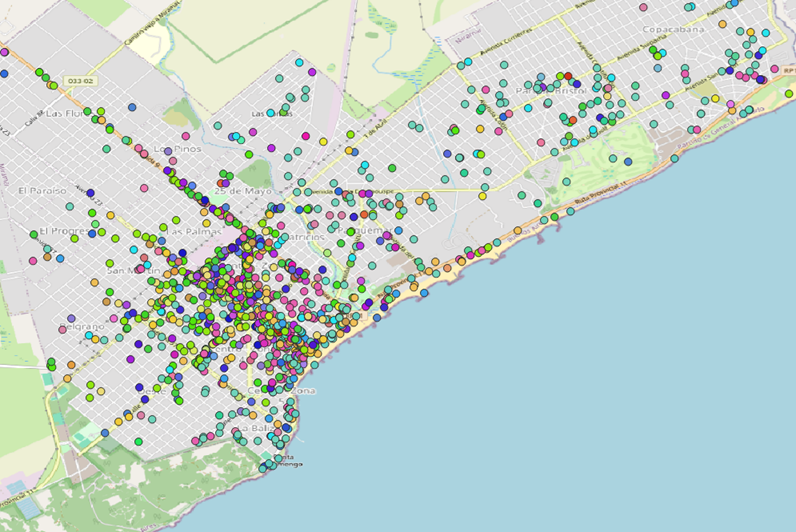Select the pink marker at top near Copacabana
This screenshot has width=796, height=532.
click(643, 7)
